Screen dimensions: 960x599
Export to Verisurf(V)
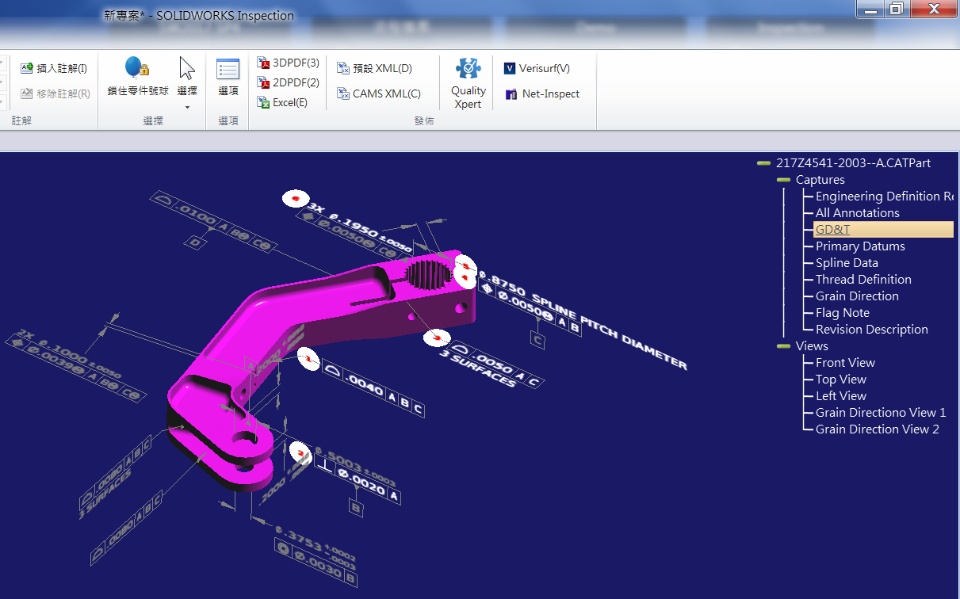[537, 68]
